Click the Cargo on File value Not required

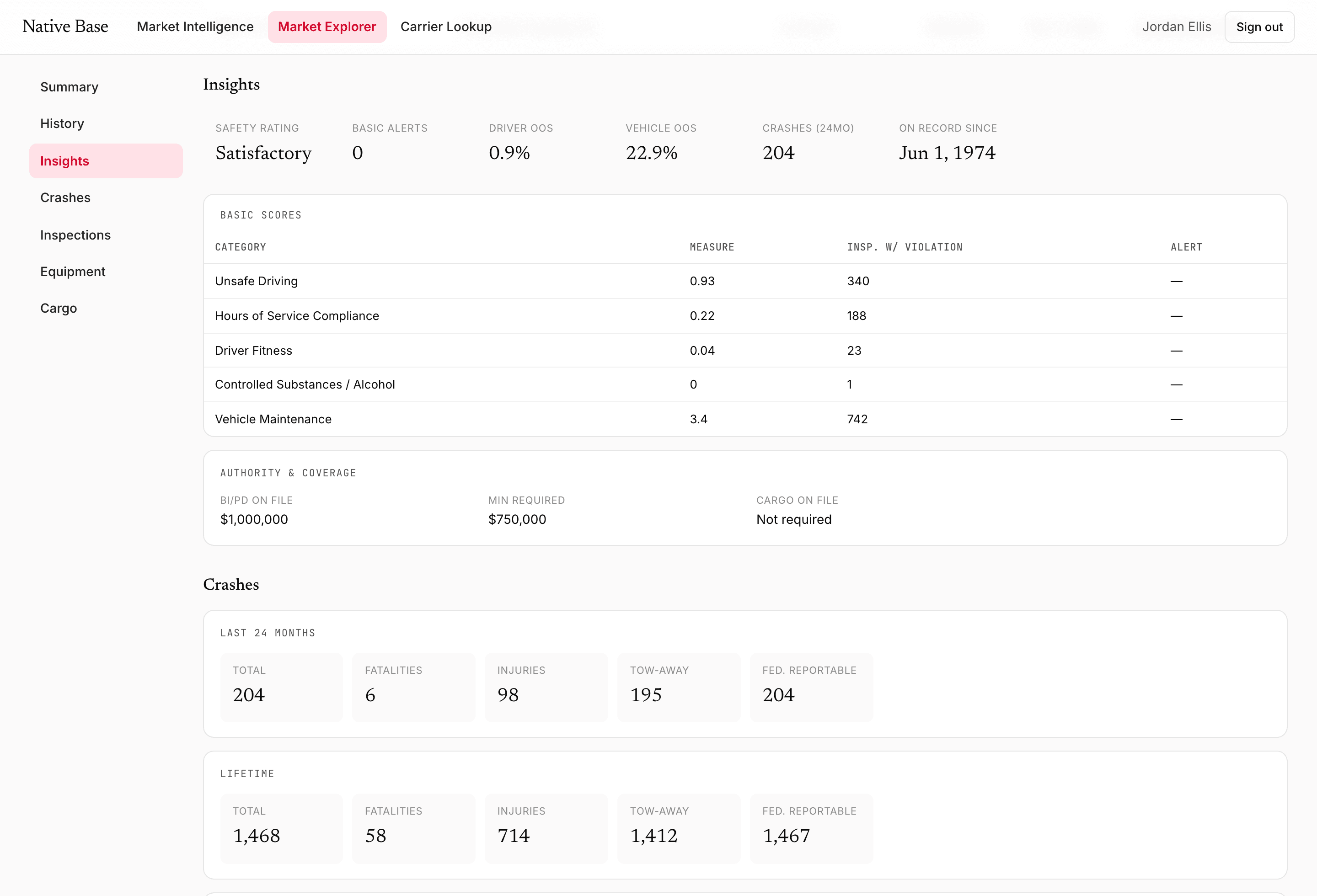(x=793, y=519)
